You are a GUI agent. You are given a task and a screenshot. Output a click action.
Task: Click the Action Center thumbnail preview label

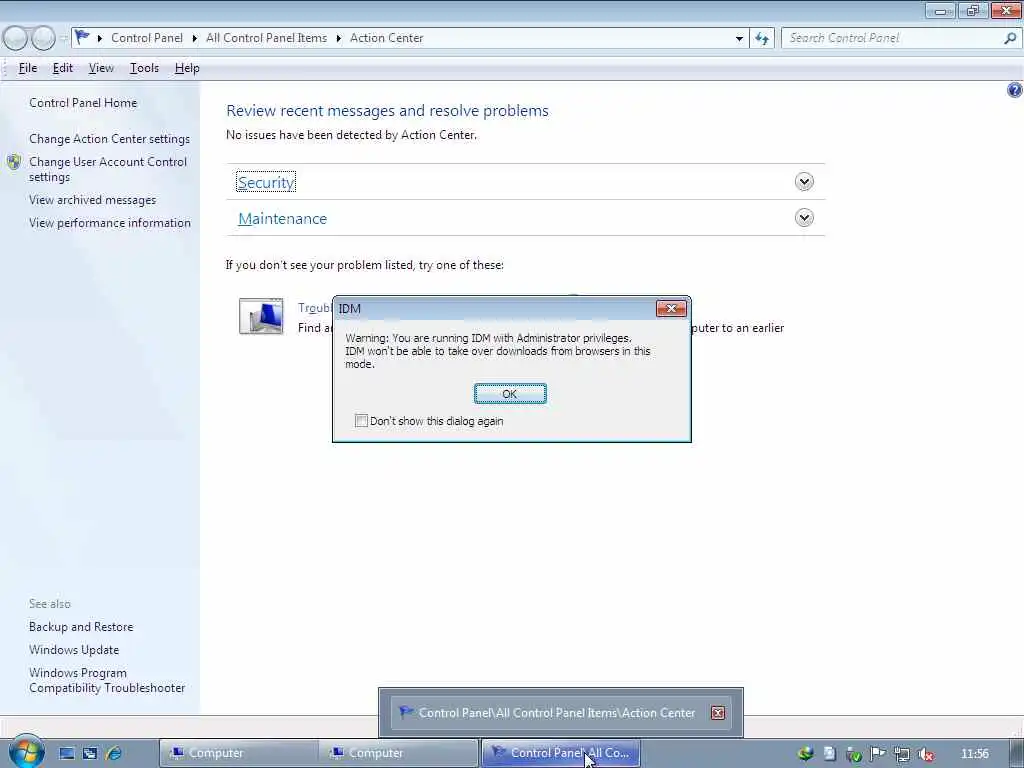click(556, 712)
